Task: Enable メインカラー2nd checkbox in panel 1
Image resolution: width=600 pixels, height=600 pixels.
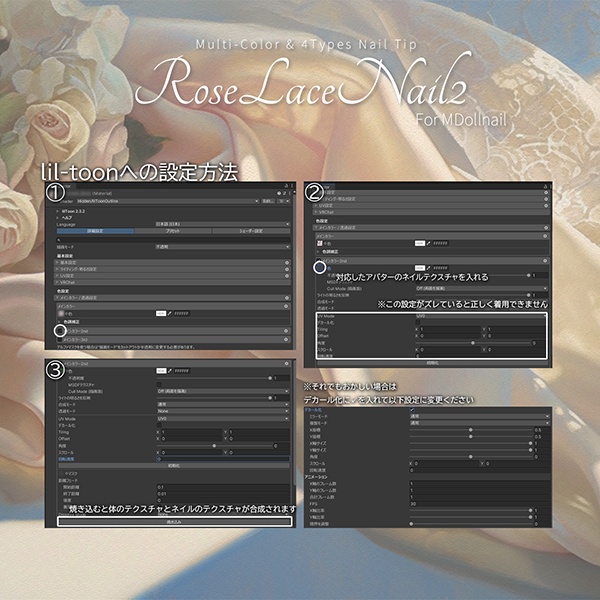Action: (60, 331)
